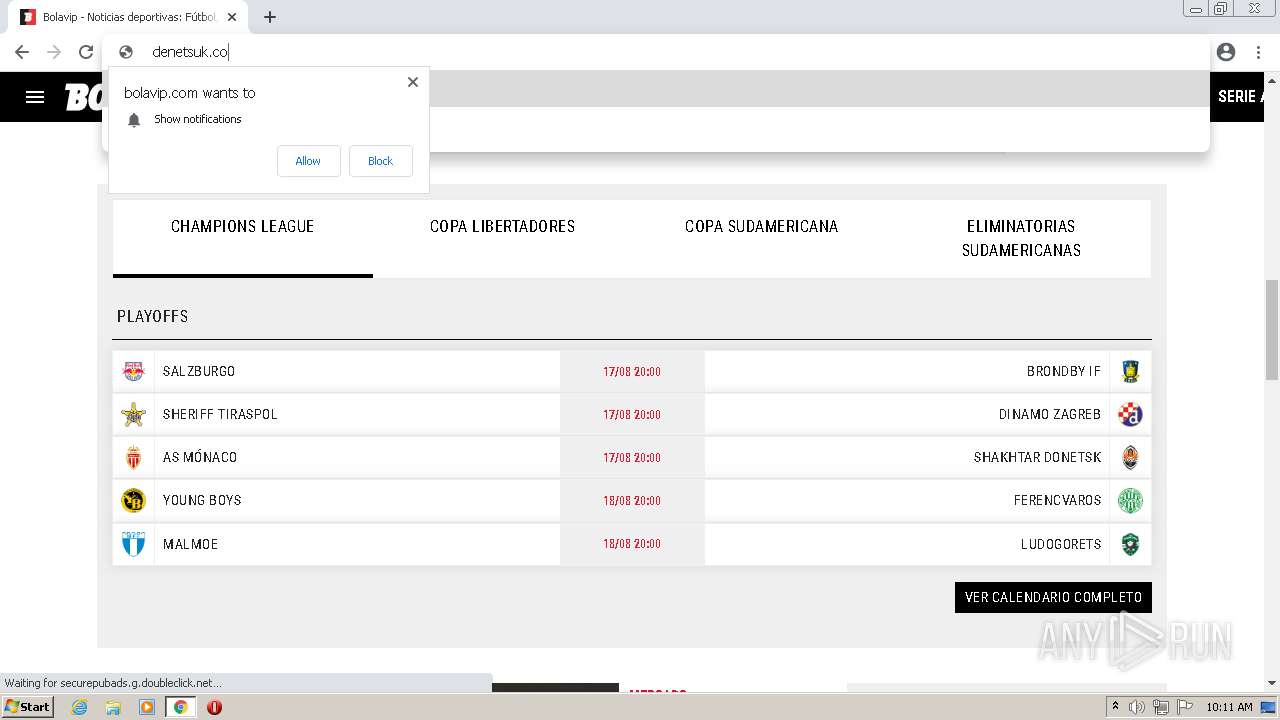Open Ver Calendario Completo button
Image resolution: width=1280 pixels, height=720 pixels.
click(x=1053, y=597)
